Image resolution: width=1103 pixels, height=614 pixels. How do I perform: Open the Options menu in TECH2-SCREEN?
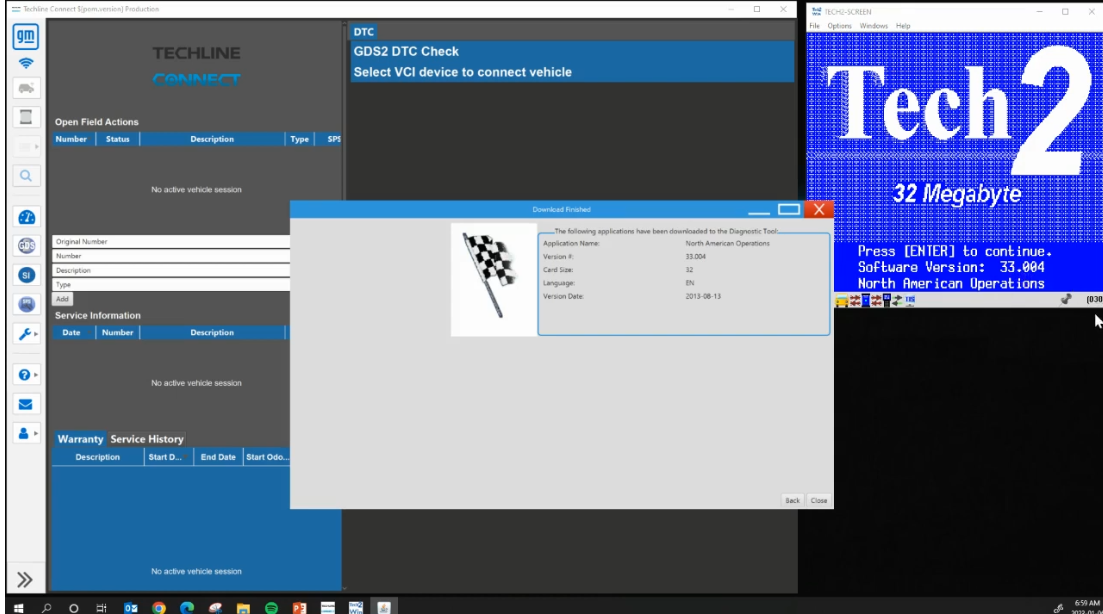click(x=839, y=26)
